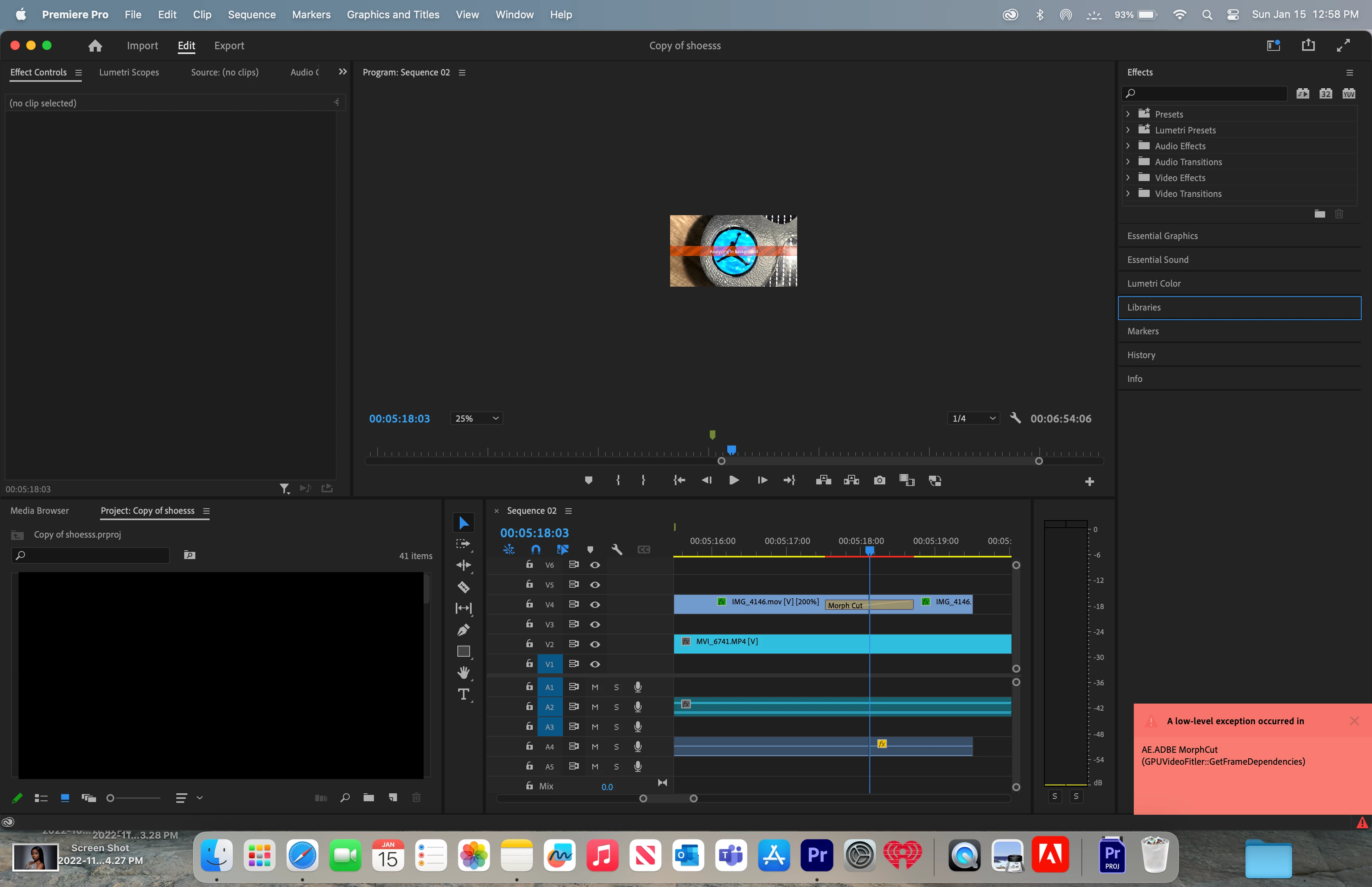
Task: Select the Razor tool
Action: (x=463, y=587)
